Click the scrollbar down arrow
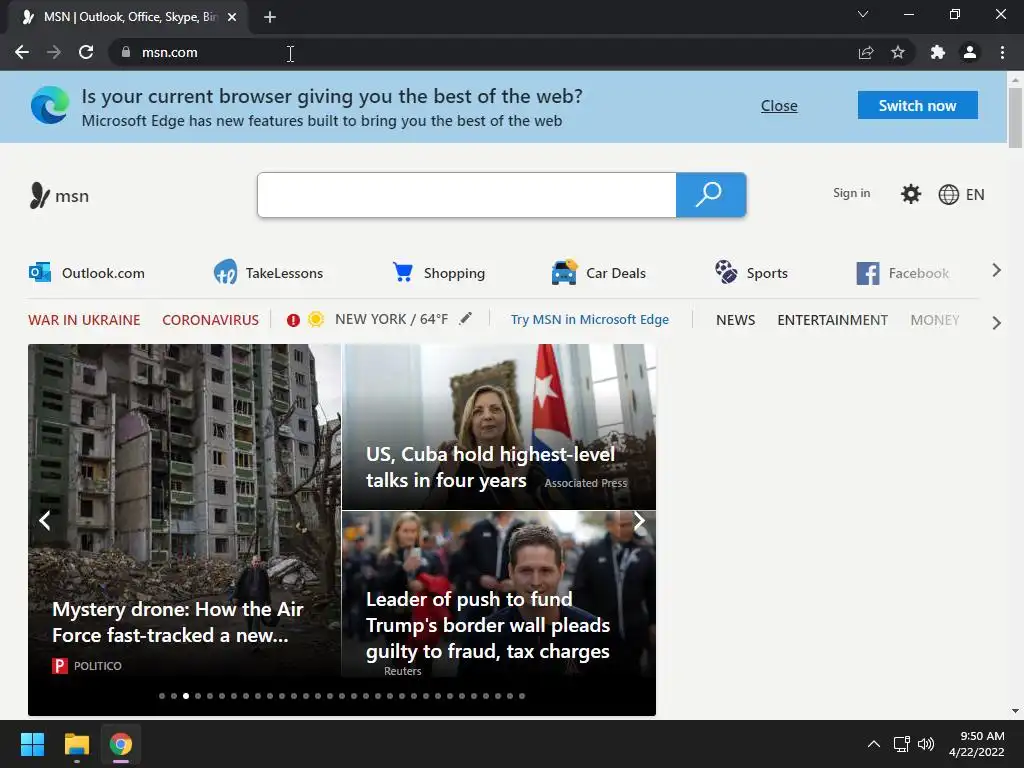The image size is (1024, 768). click(x=1015, y=711)
